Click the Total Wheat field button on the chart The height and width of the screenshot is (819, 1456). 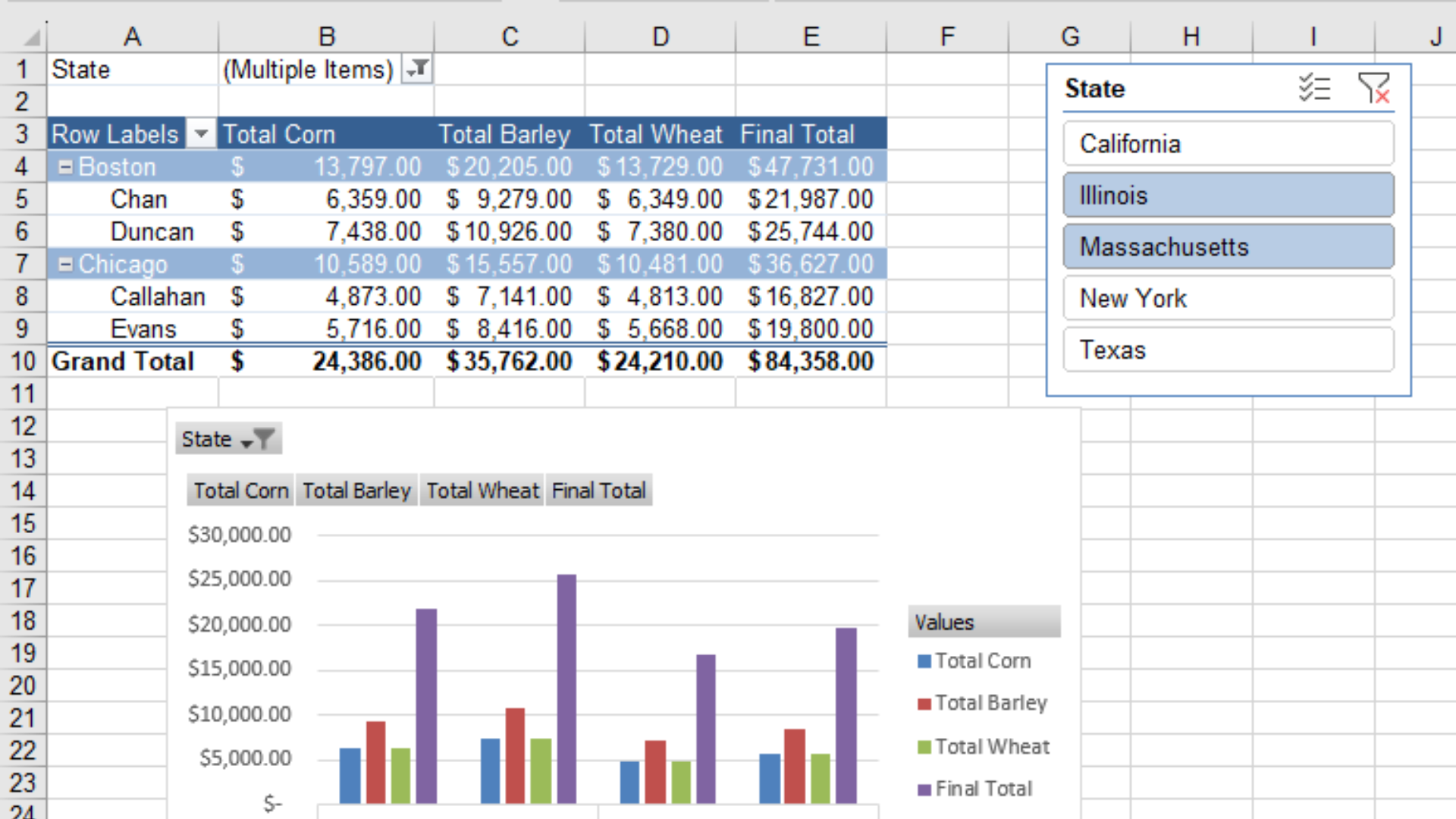coord(482,490)
